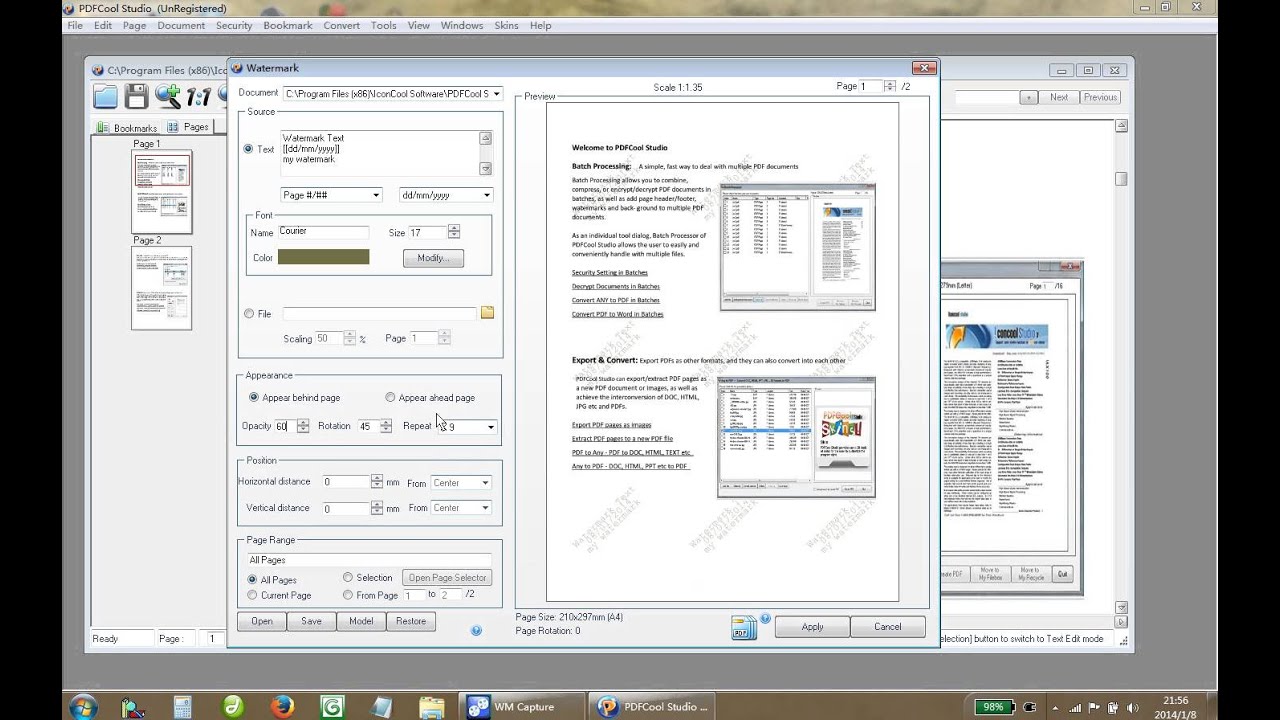The height and width of the screenshot is (720, 1280).
Task: Click the Restore button
Action: pos(411,621)
